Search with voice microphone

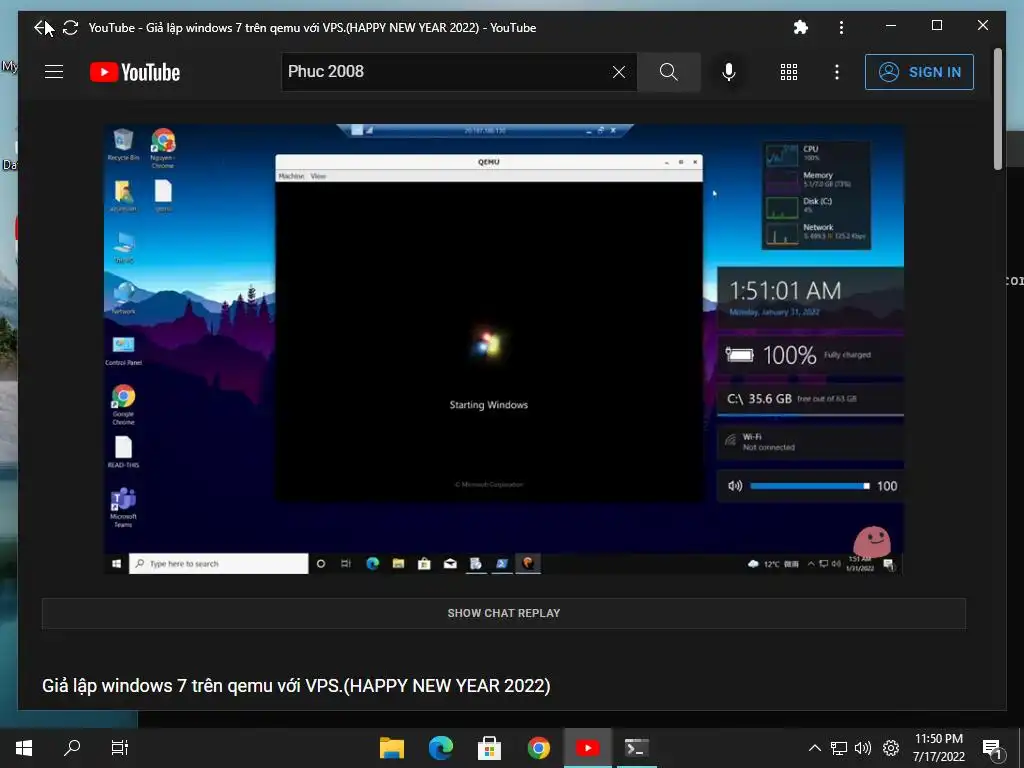click(729, 72)
